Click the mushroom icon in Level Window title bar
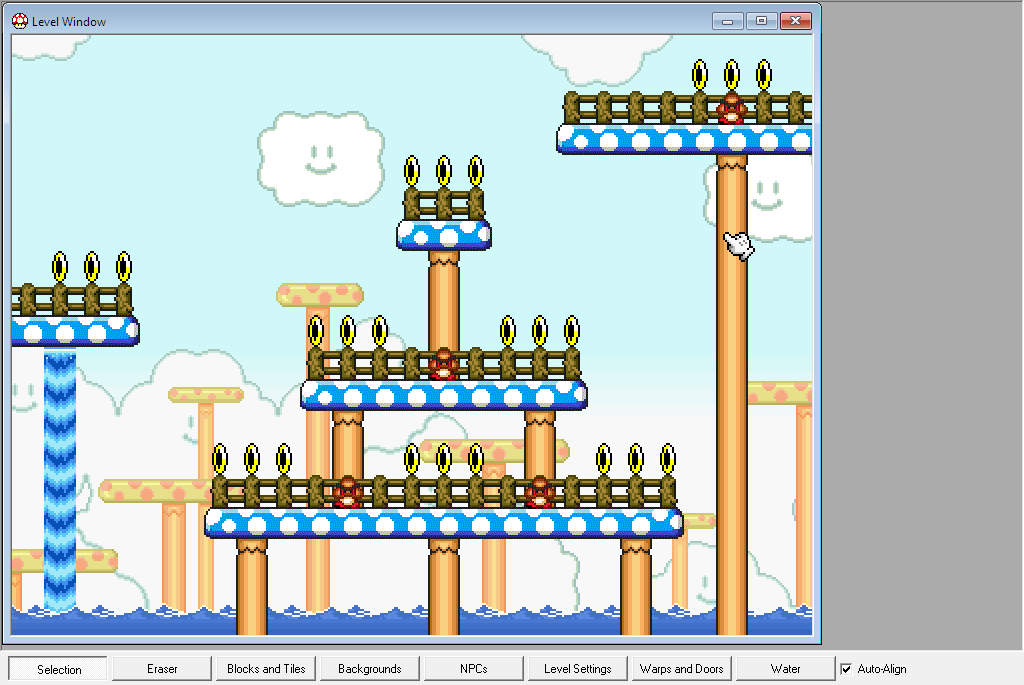Viewport: 1024px width, 685px height. (20, 21)
